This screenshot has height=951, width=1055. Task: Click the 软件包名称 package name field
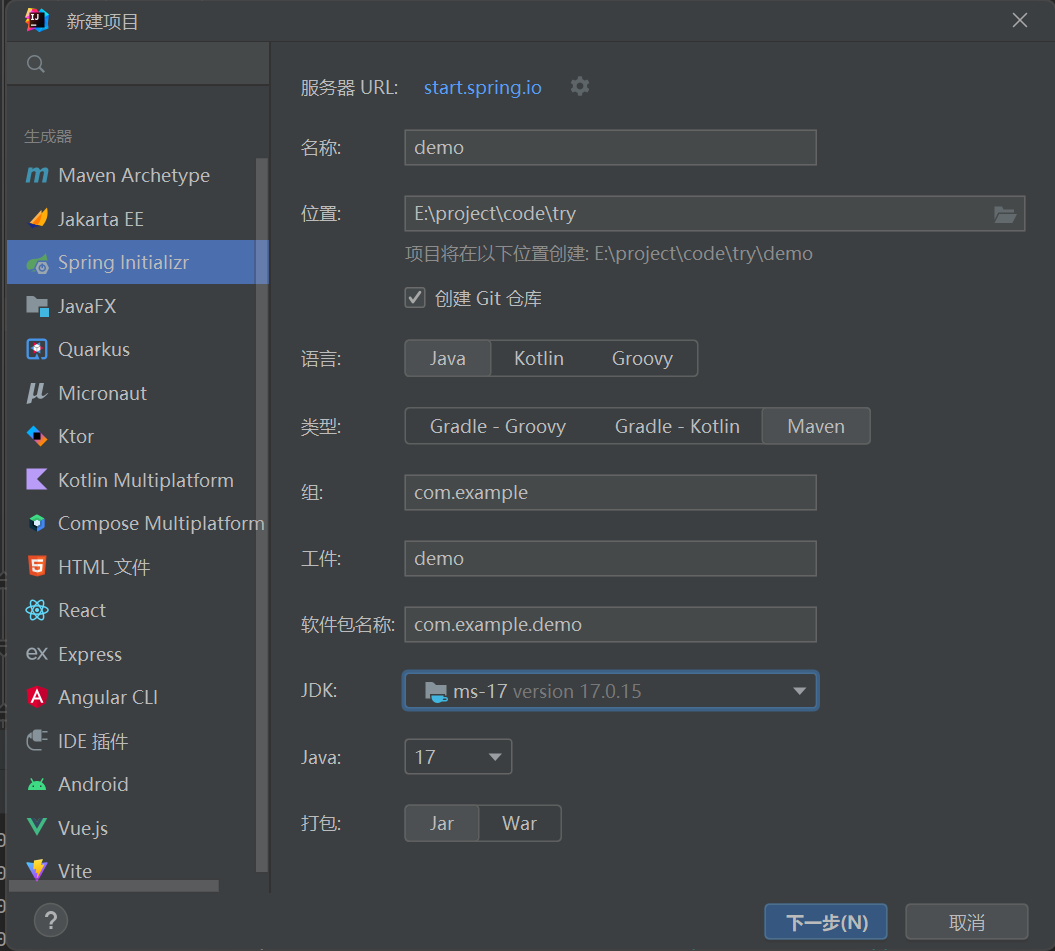(x=610, y=625)
